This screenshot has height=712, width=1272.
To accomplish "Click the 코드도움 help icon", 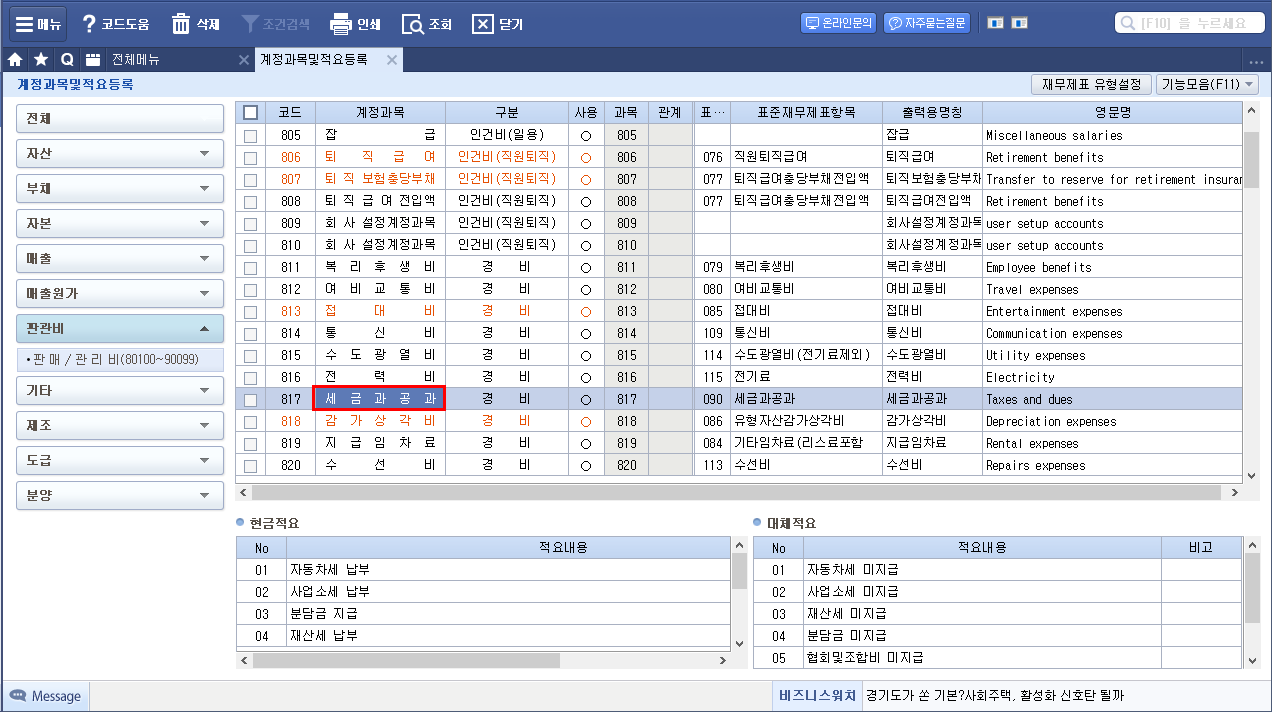I will pos(90,24).
